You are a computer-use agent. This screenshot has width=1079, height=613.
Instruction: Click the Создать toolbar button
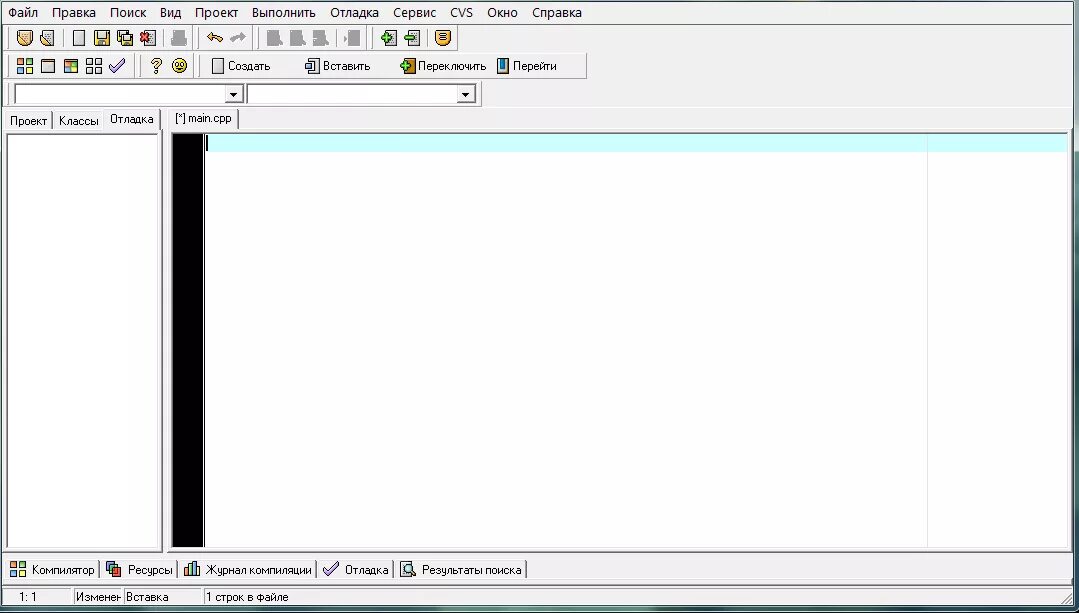coord(241,66)
